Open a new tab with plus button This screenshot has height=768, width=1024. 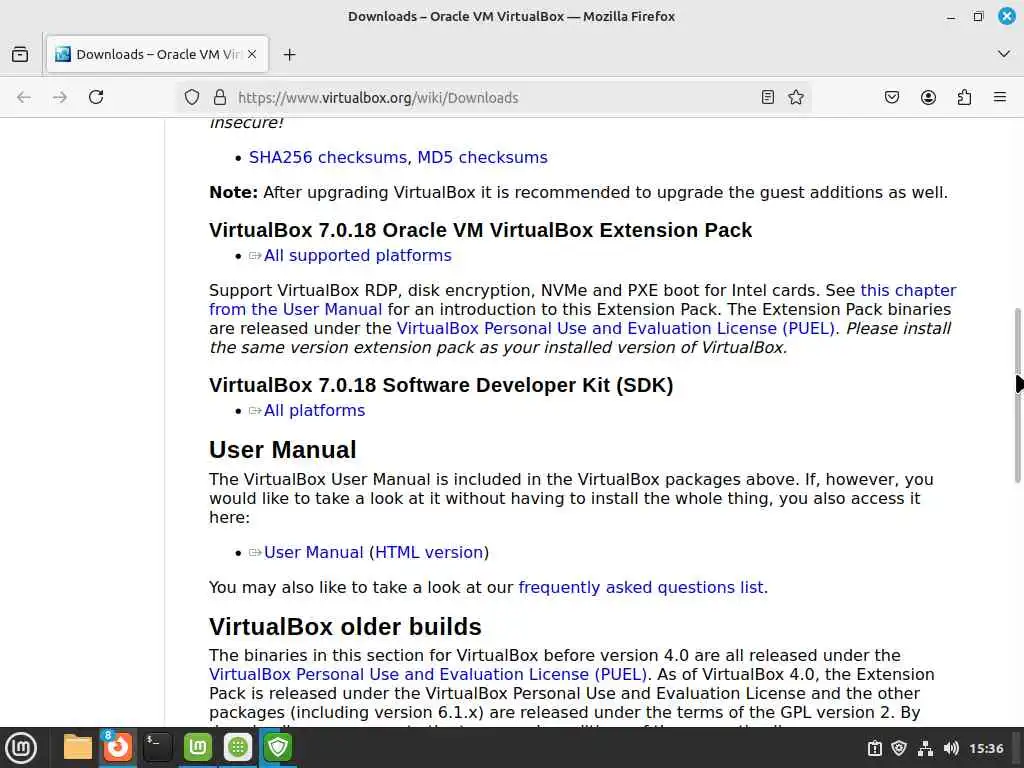pyautogui.click(x=289, y=55)
